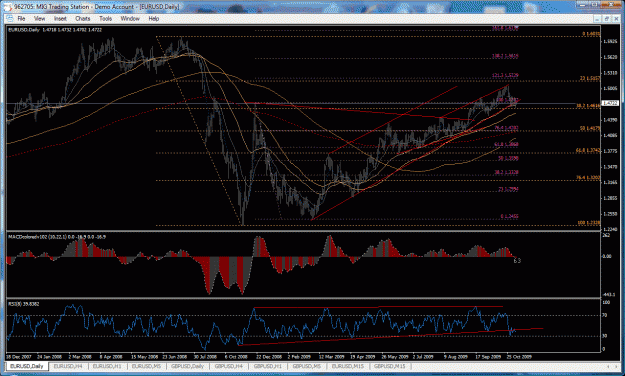This screenshot has height=376, width=625.
Task: Click the MACD 0.00 axis label
Action: tap(607, 256)
